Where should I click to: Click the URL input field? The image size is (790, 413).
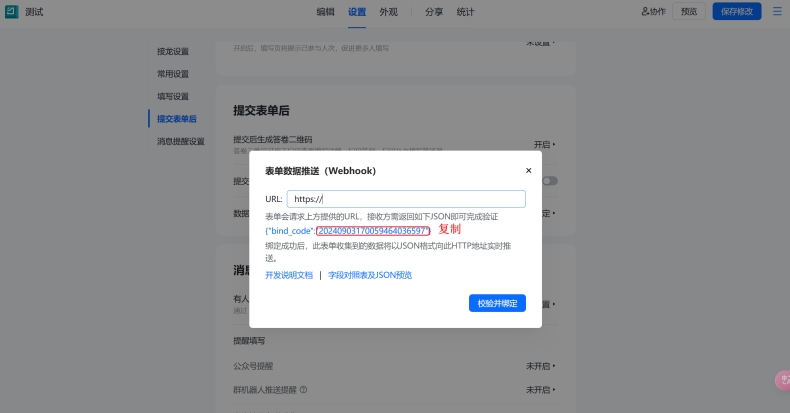tap(406, 199)
